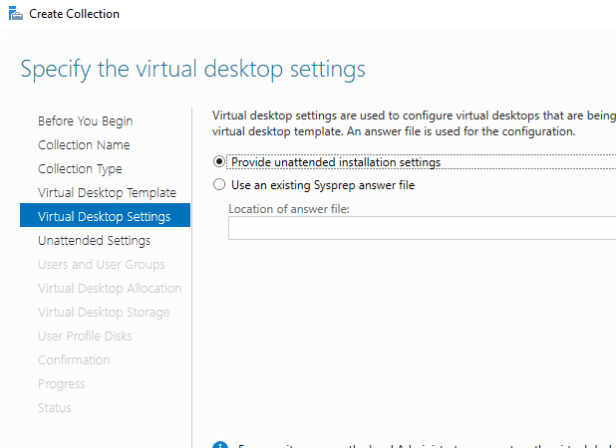616x448 pixels.
Task: Switch to the Collection Type step
Action: (x=80, y=169)
